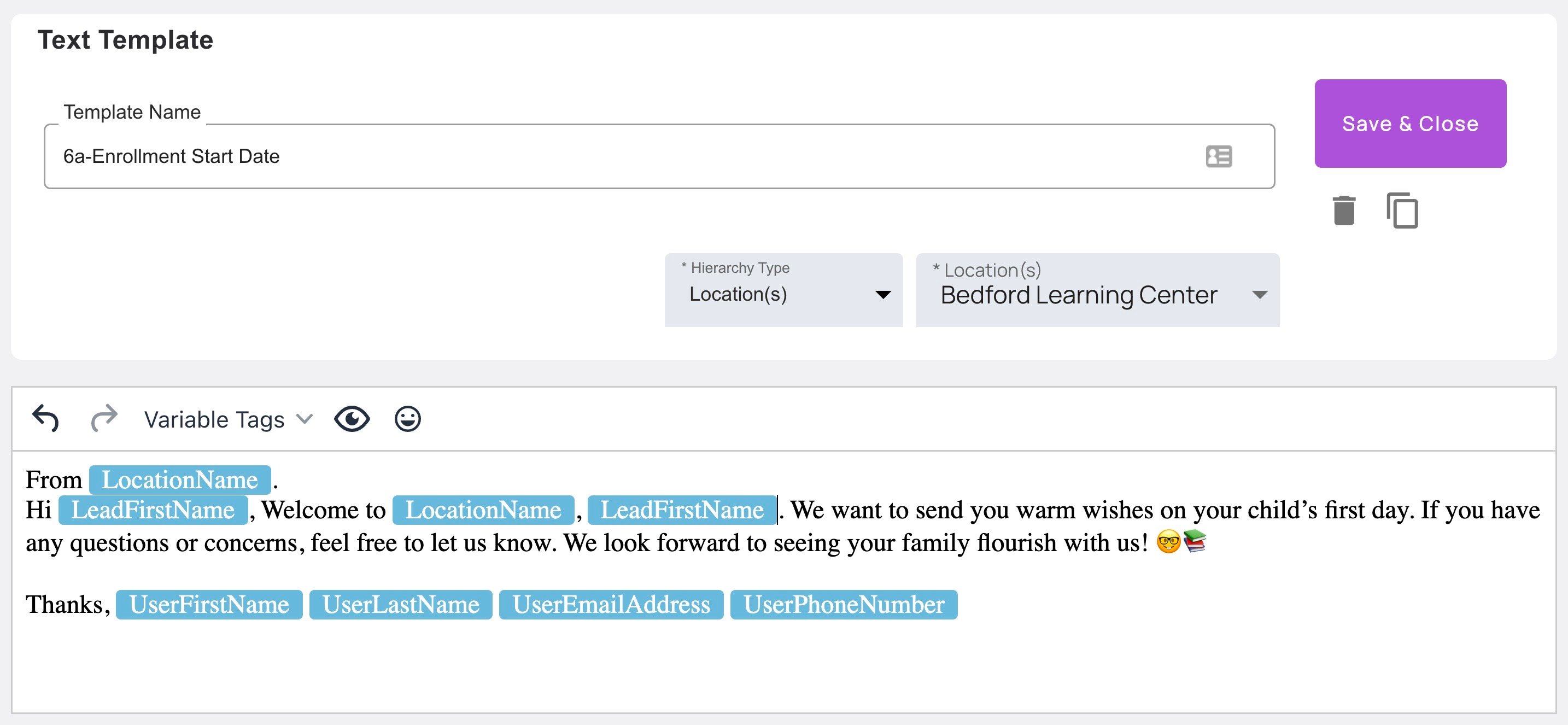Toggle visibility of preview mode
The image size is (1568, 725).
tap(354, 419)
